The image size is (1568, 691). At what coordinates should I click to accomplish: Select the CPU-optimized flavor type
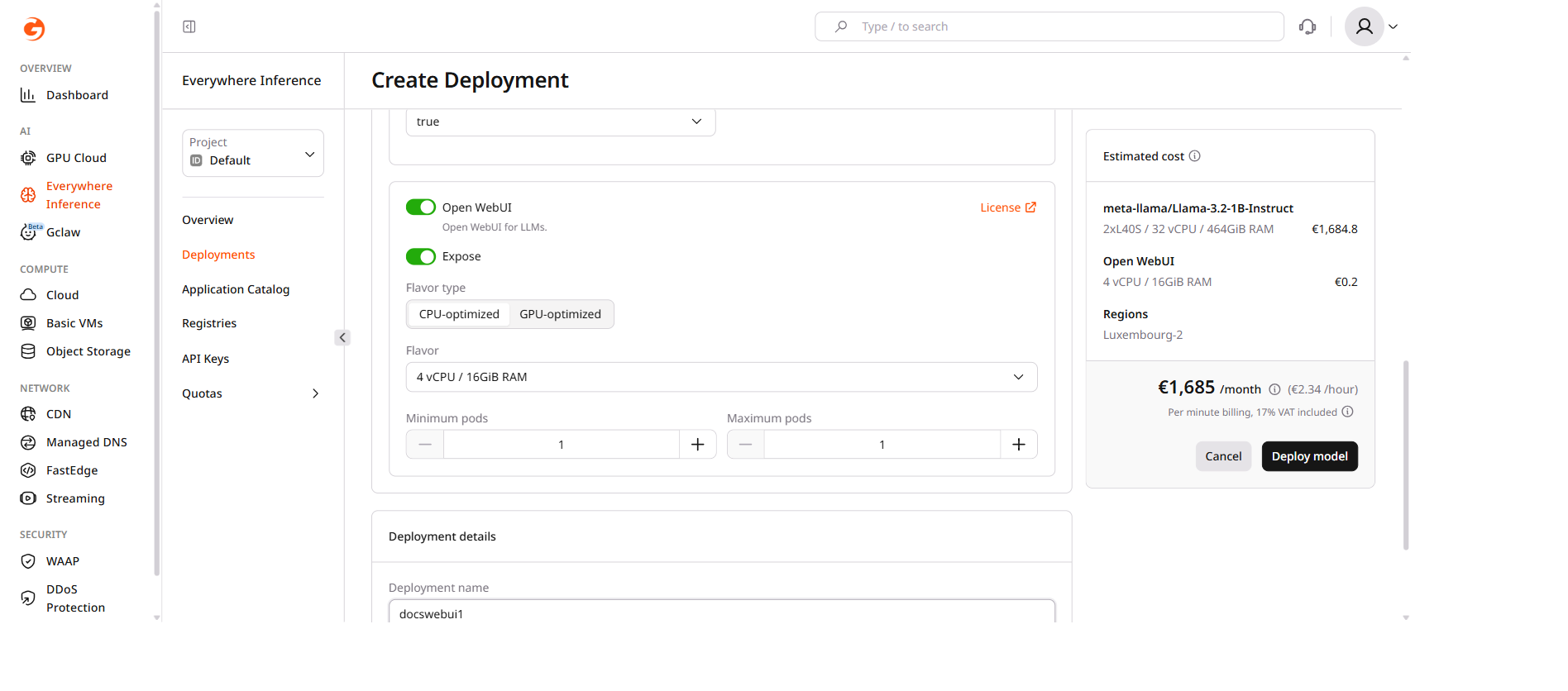pyautogui.click(x=459, y=314)
